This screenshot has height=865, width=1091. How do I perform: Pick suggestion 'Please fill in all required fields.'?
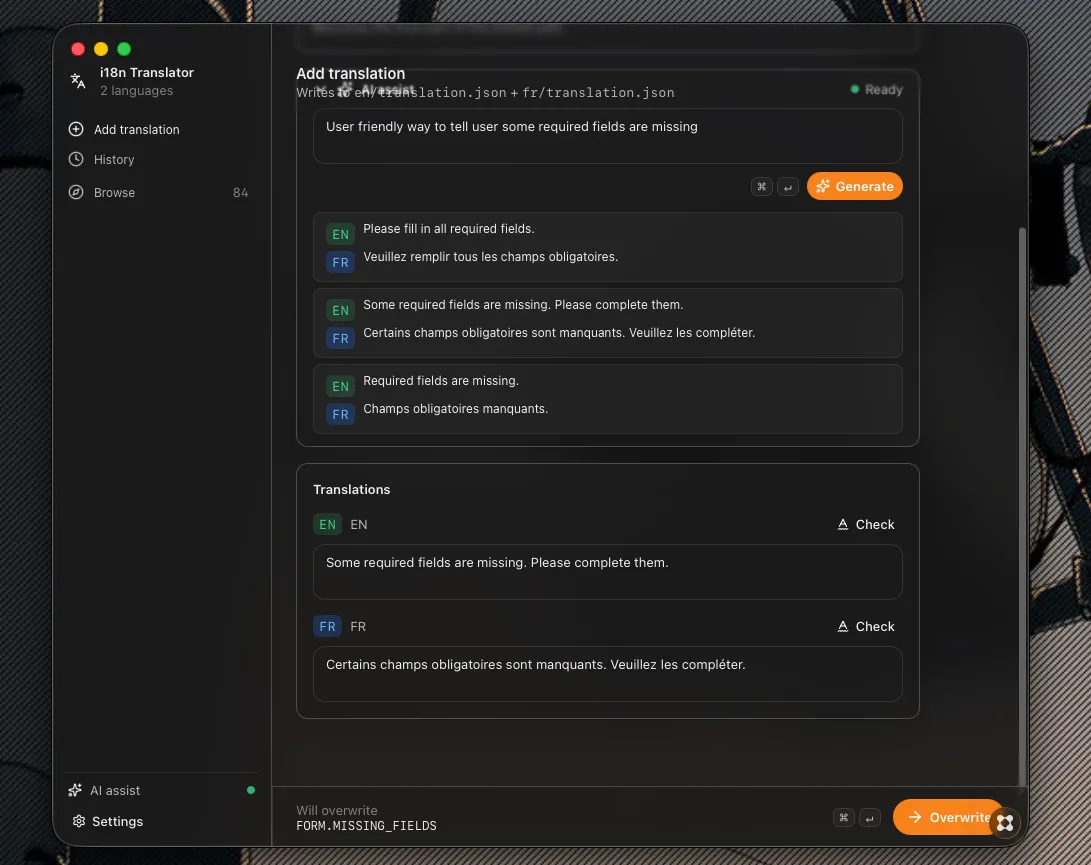(607, 247)
